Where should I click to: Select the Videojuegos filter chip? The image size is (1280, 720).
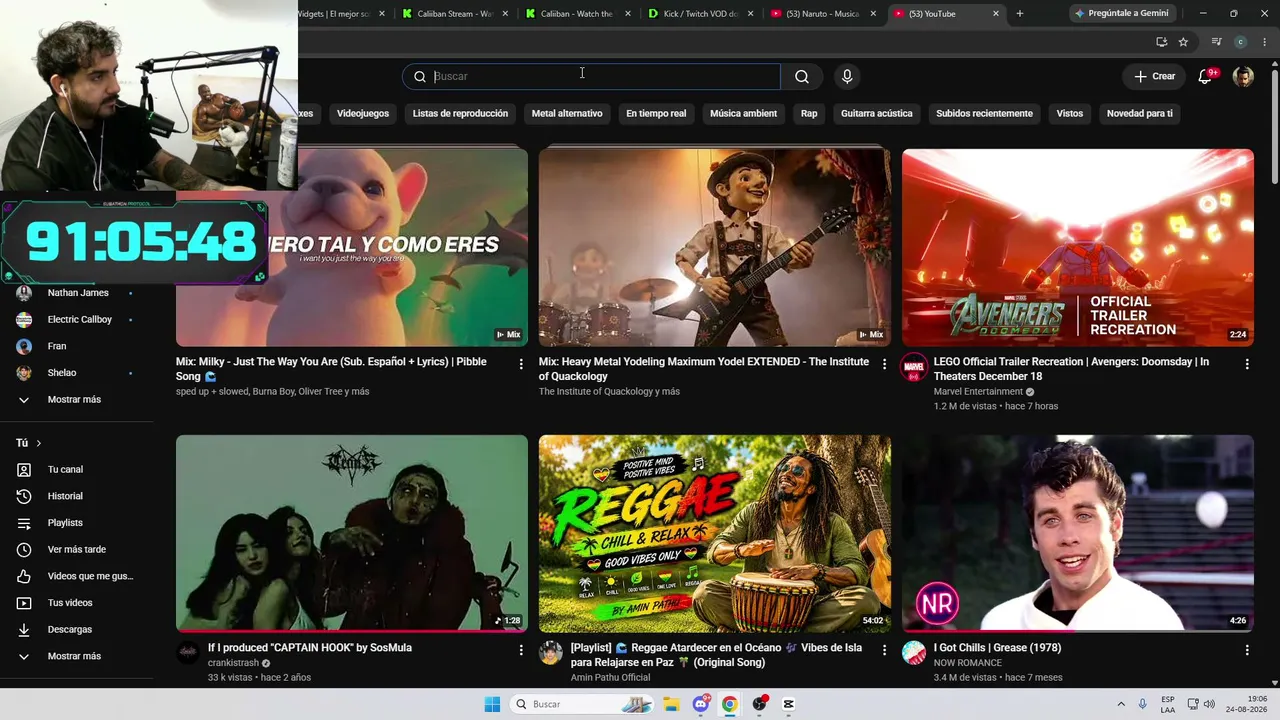363,113
